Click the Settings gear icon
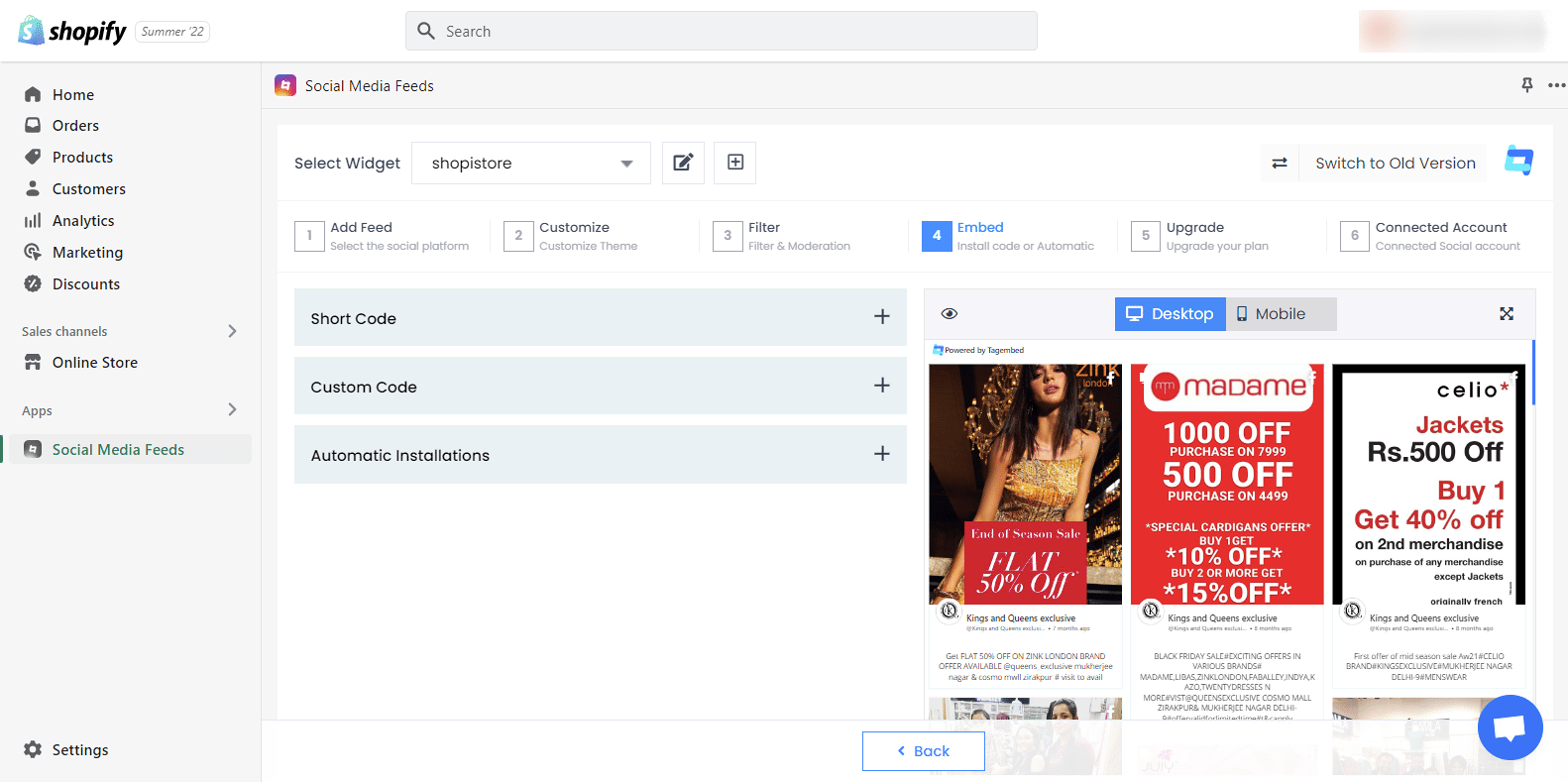The image size is (1568, 782). pos(33,749)
